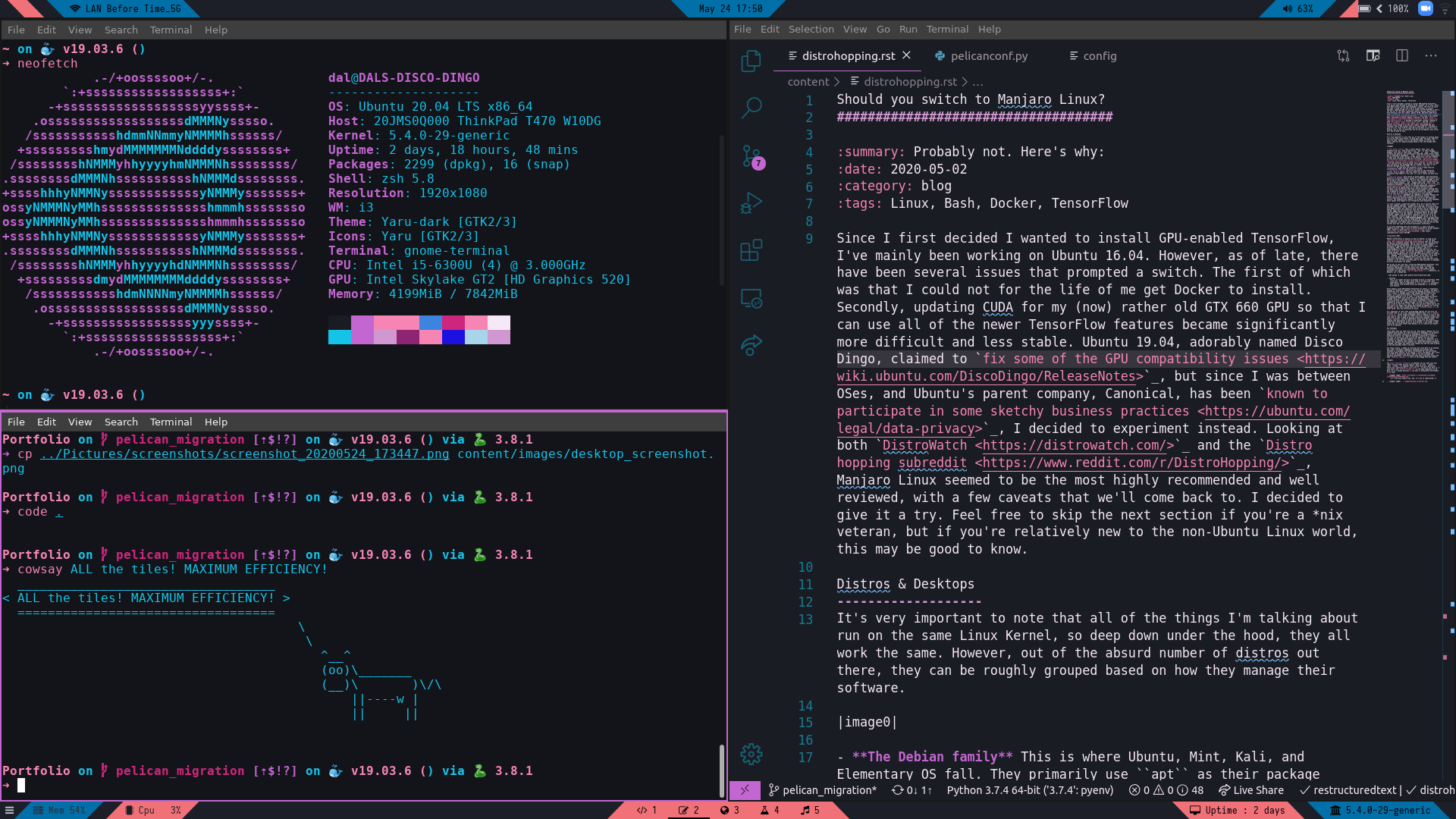Viewport: 1456px width, 819px height.
Task: Open VS Code Selection menu
Action: pos(811,29)
